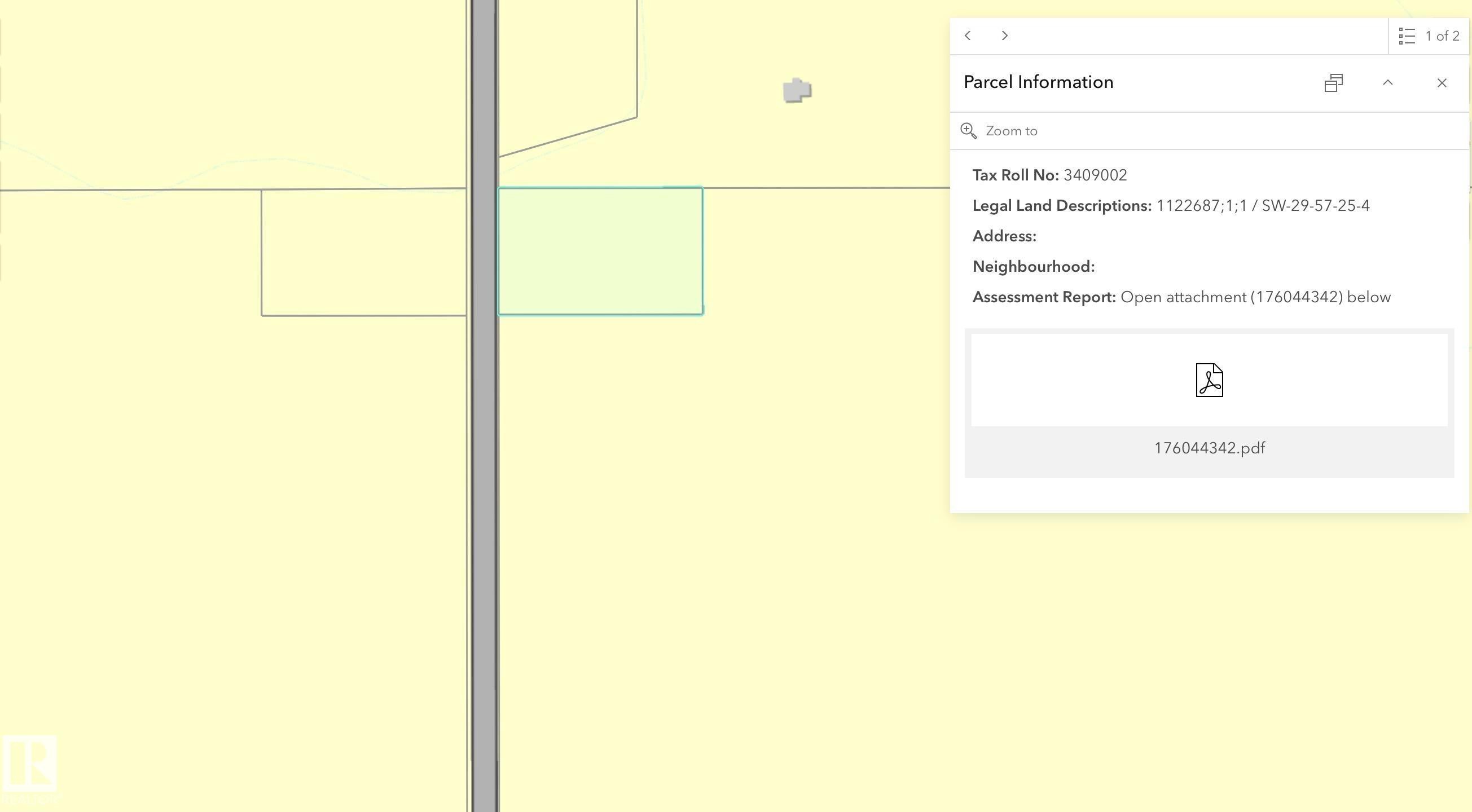Open the feature list menu icon
The height and width of the screenshot is (812, 1472).
1407,37
